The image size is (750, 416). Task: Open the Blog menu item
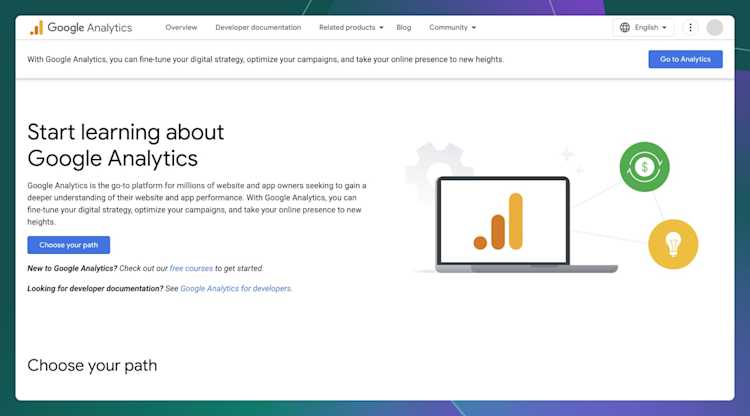click(x=404, y=27)
